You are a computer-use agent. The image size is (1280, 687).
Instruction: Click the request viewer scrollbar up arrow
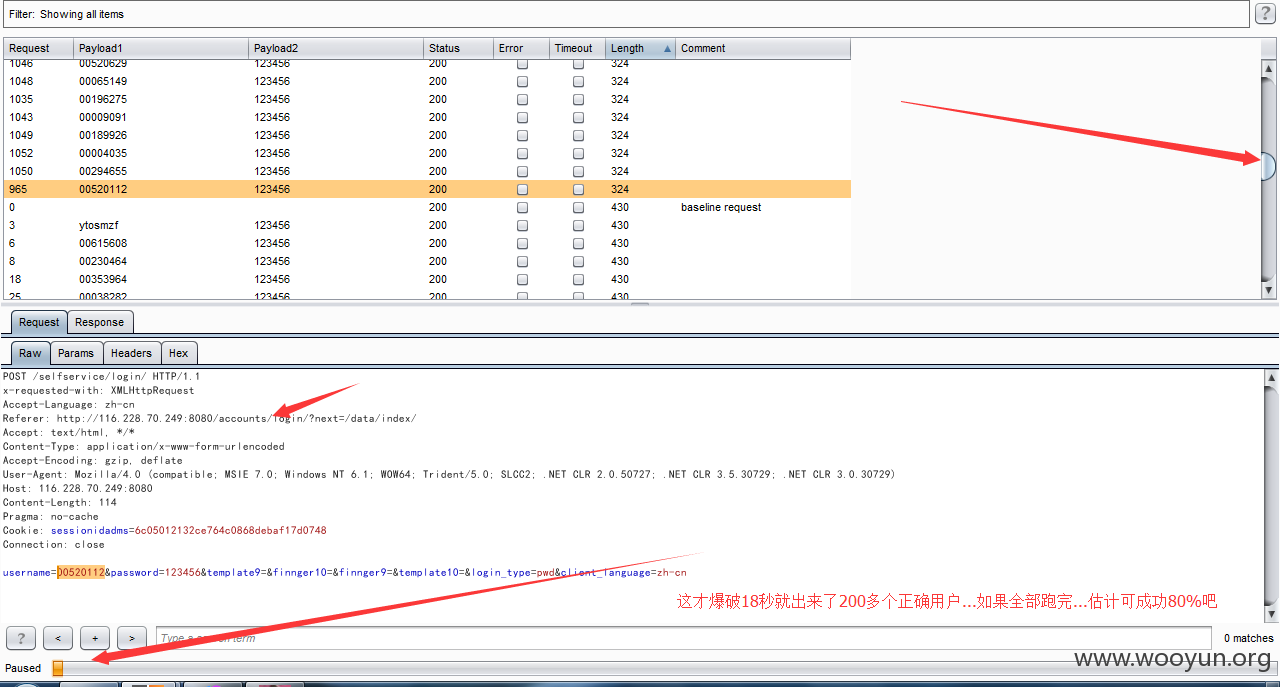1271,378
